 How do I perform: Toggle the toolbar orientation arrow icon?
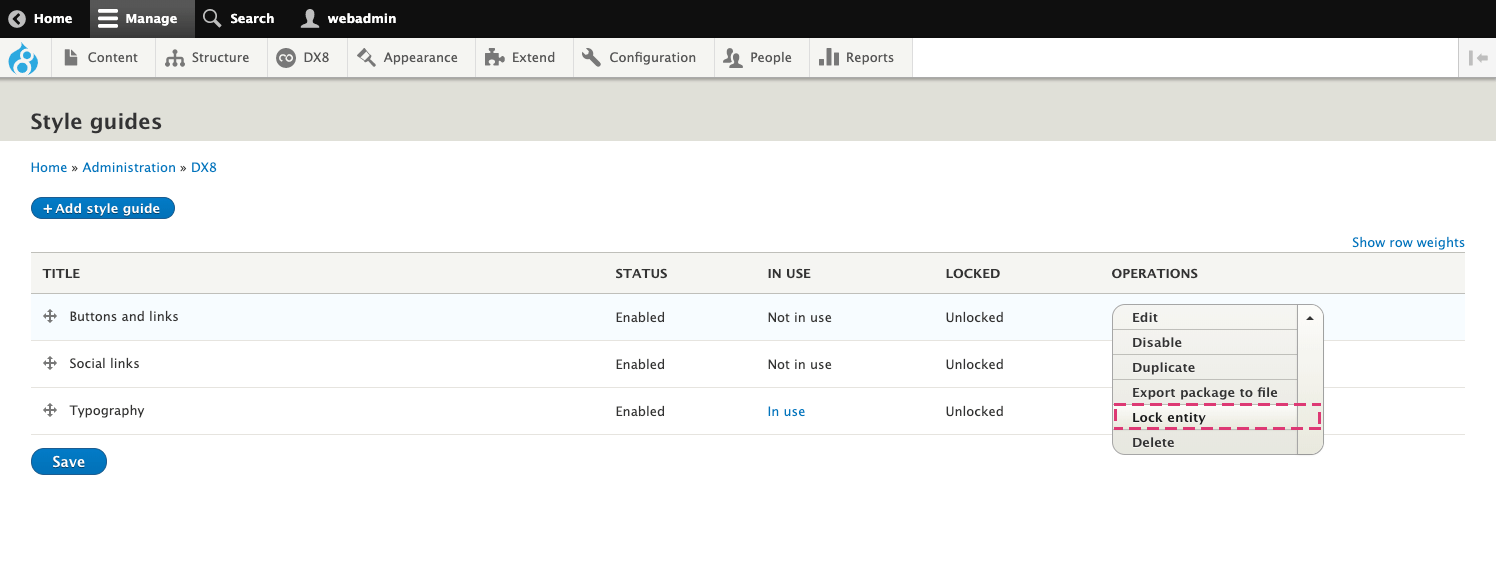click(x=1478, y=58)
